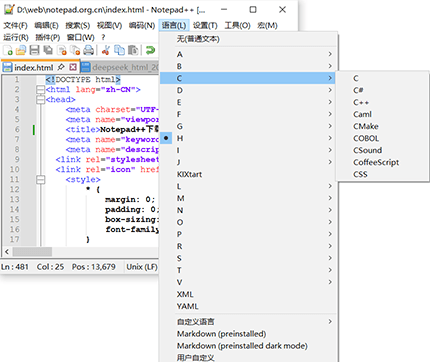Expand the H language submenu with bullet
This screenshot has height=362, width=430.
[249, 138]
